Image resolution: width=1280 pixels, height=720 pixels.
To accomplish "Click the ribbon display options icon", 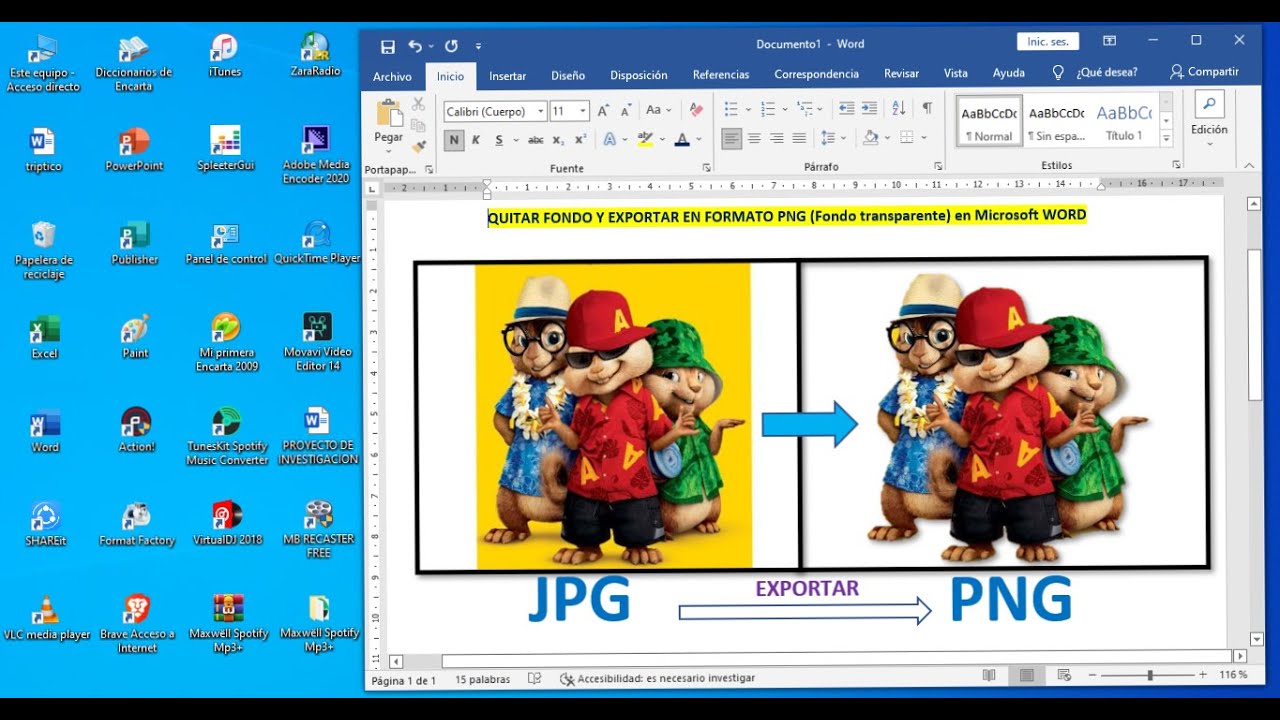I will 1110,41.
